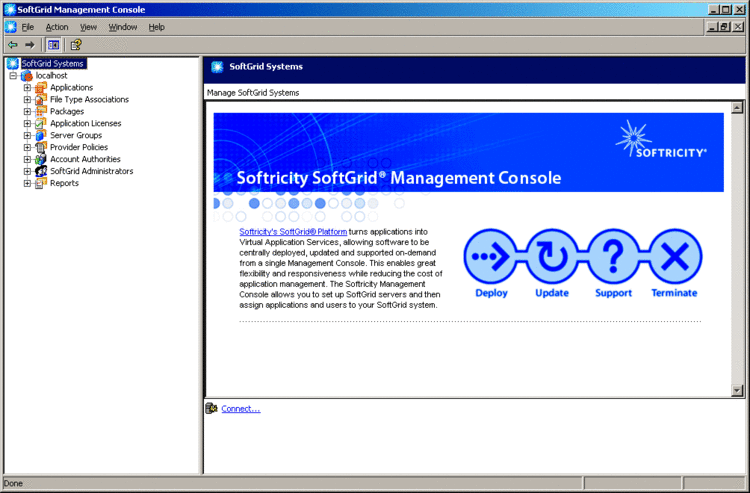The width and height of the screenshot is (750, 493).
Task: Click the Terminate X icon
Action: (674, 258)
